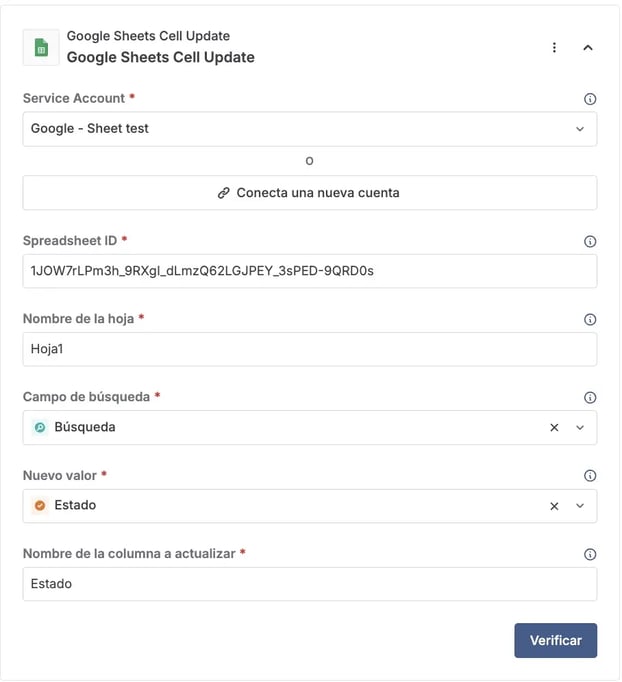Click the Google Sheets icon in header

(x=41, y=47)
